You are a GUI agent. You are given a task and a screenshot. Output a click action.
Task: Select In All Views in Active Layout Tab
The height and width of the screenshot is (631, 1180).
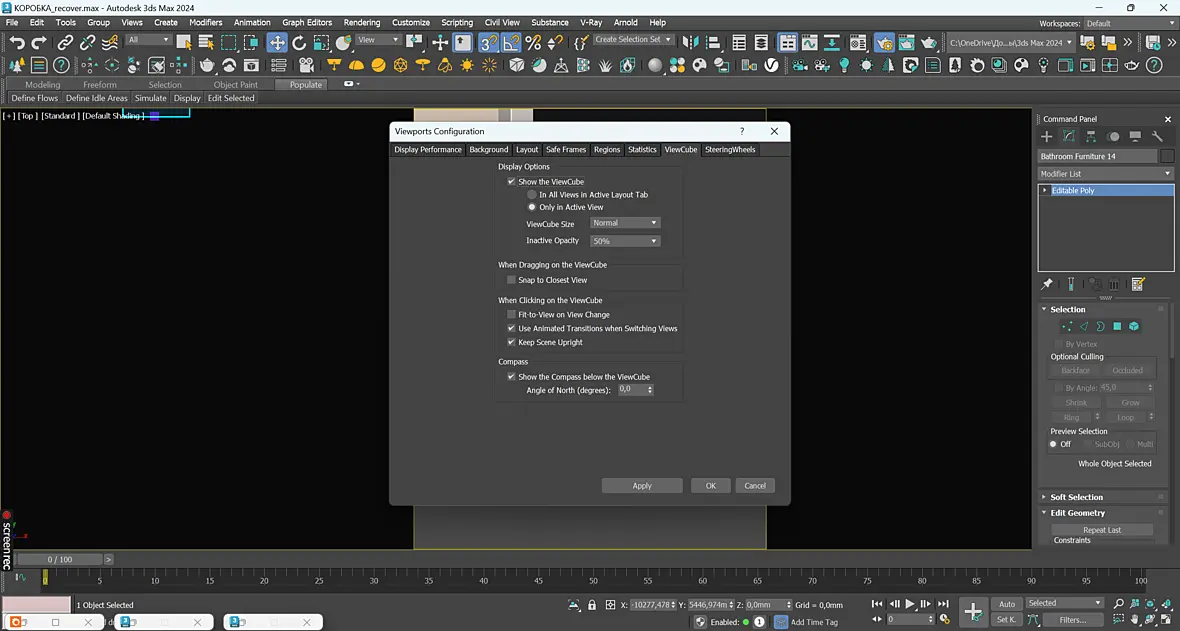click(x=531, y=194)
